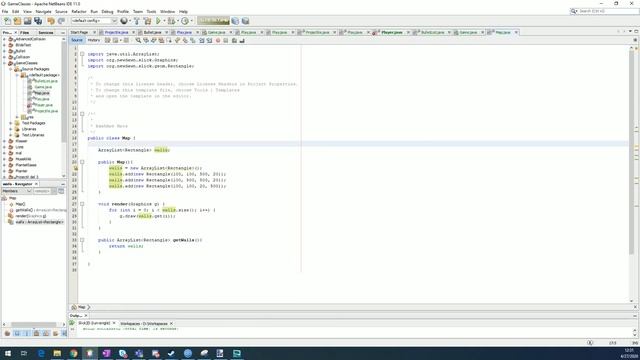Viewport: 640px width, 360px height.
Task: Collapse the Map constructor code fold
Action: (82, 162)
